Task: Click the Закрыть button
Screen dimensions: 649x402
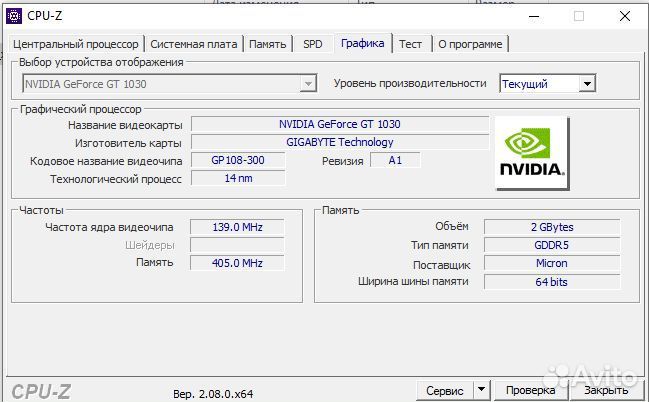Action: [606, 390]
